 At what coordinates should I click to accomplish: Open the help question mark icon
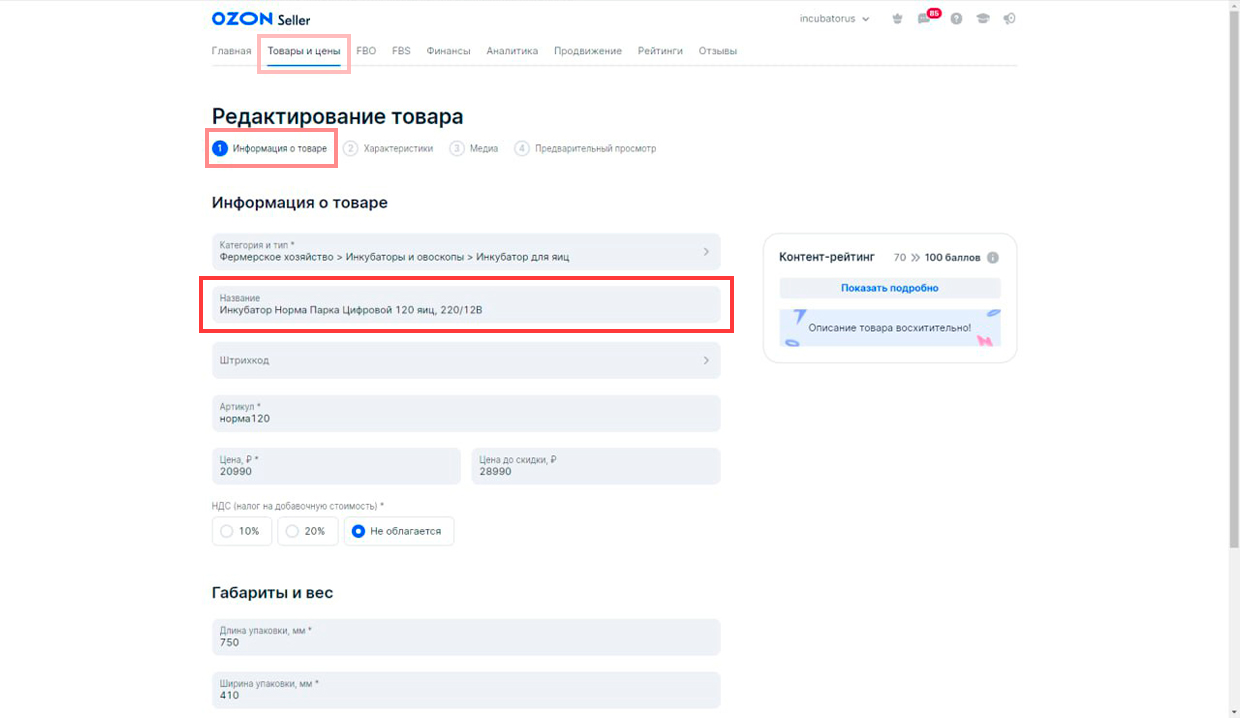point(956,19)
